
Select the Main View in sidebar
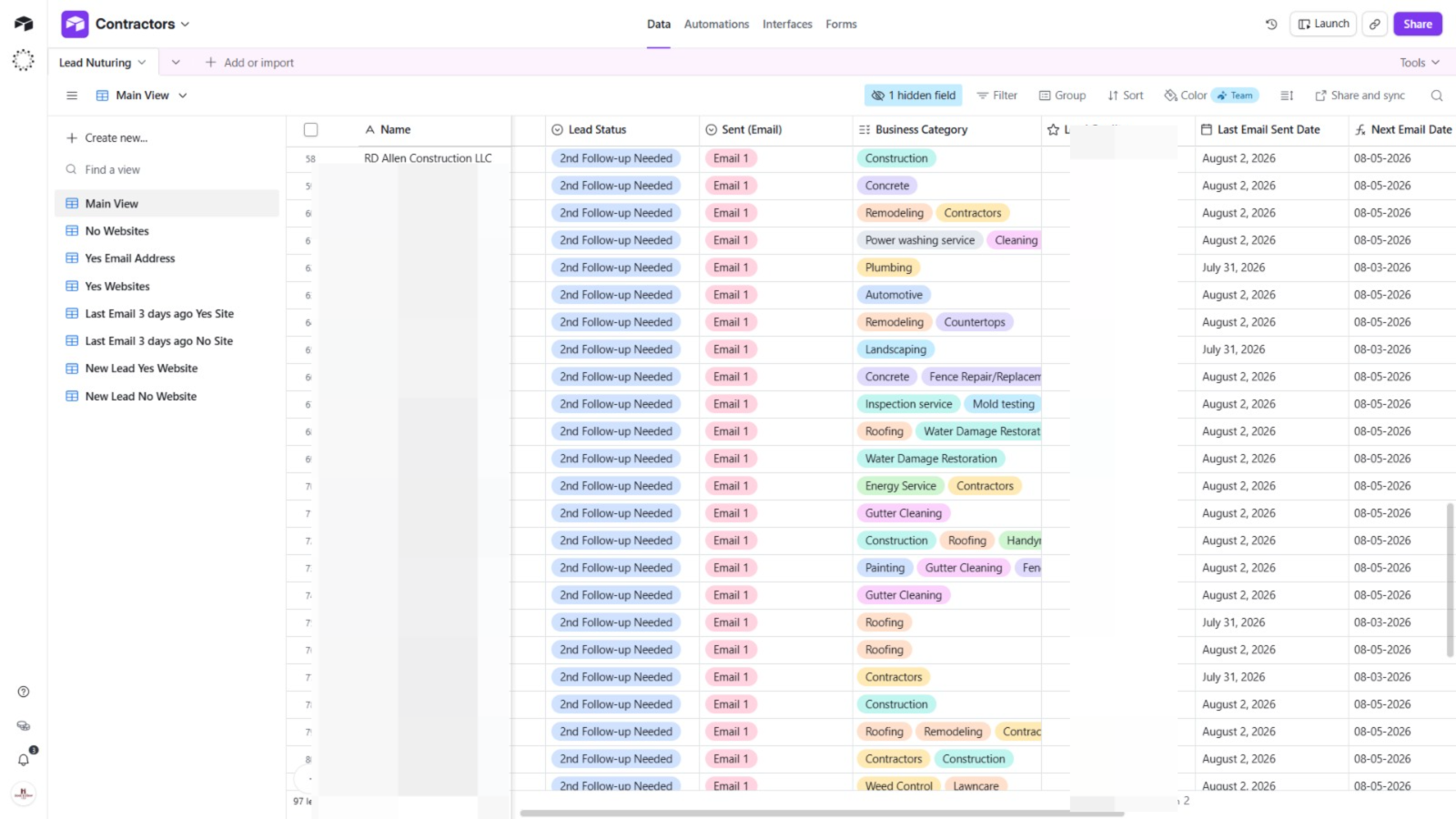click(167, 204)
